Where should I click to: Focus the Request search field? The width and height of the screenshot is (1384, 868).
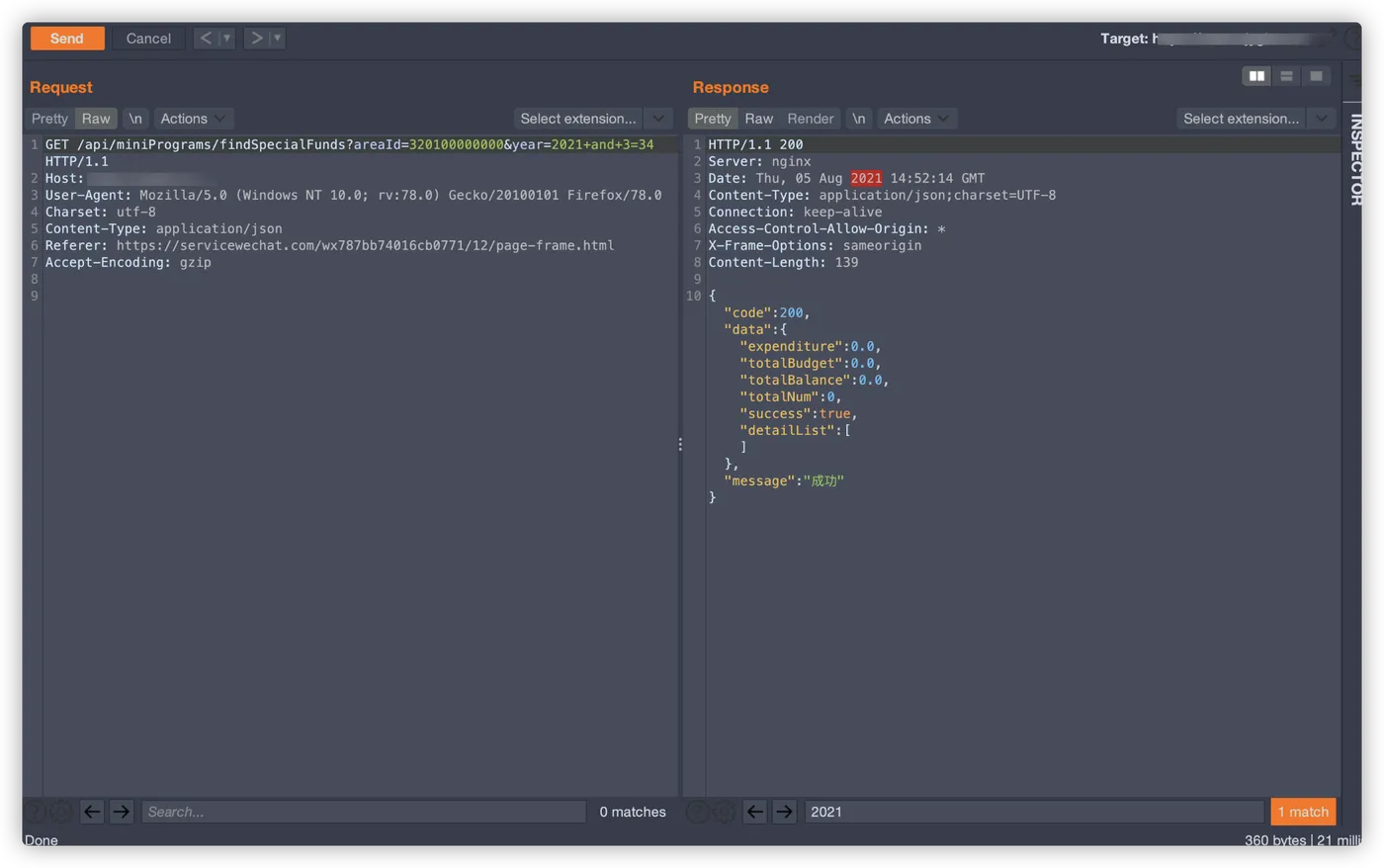[x=364, y=812]
